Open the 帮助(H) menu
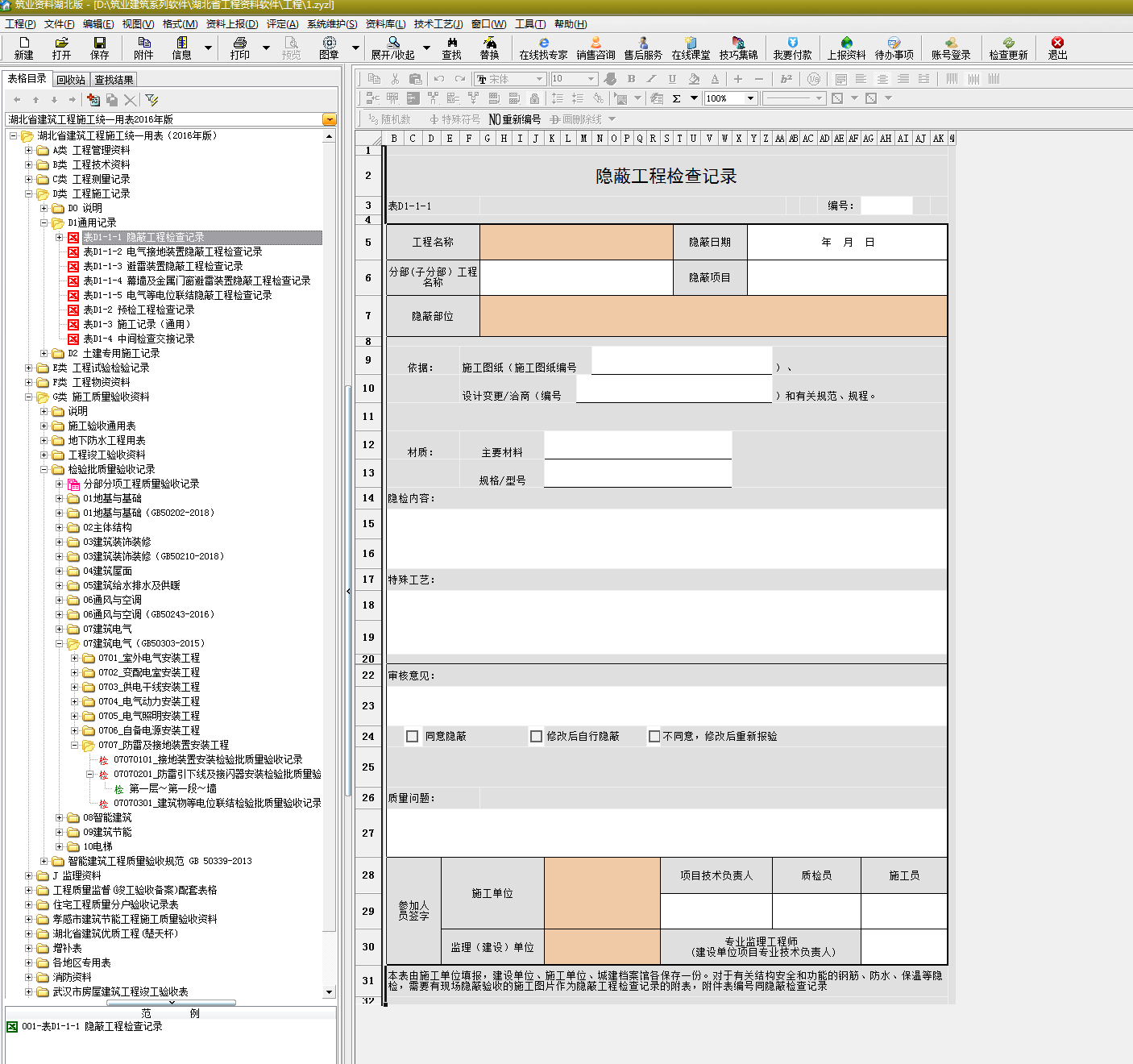Image resolution: width=1133 pixels, height=1064 pixels. (x=571, y=24)
